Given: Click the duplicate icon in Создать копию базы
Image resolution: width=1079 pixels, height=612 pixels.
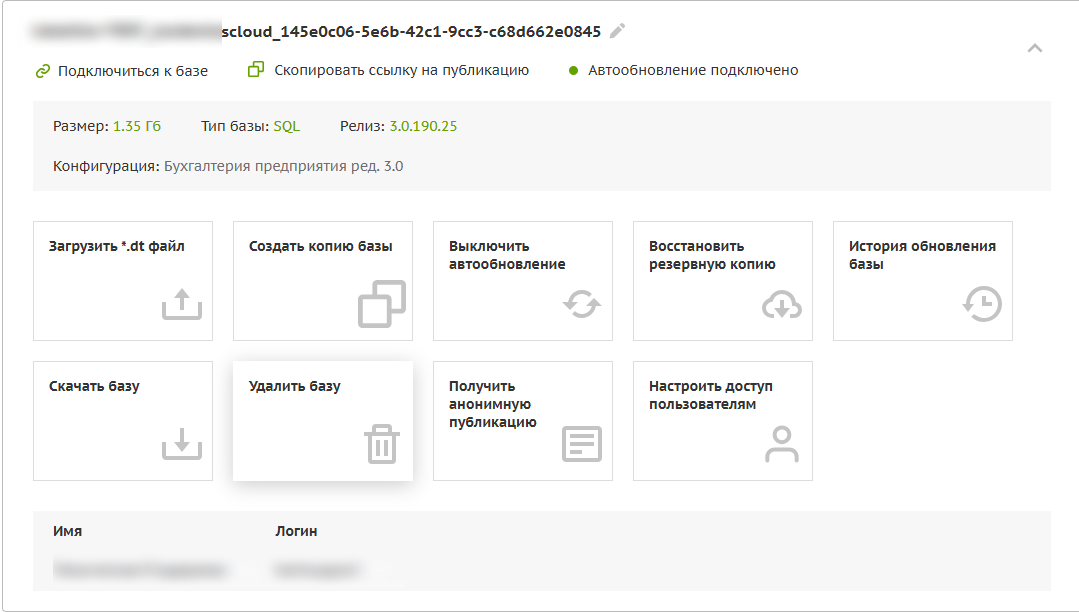Looking at the screenshot, I should 382,304.
